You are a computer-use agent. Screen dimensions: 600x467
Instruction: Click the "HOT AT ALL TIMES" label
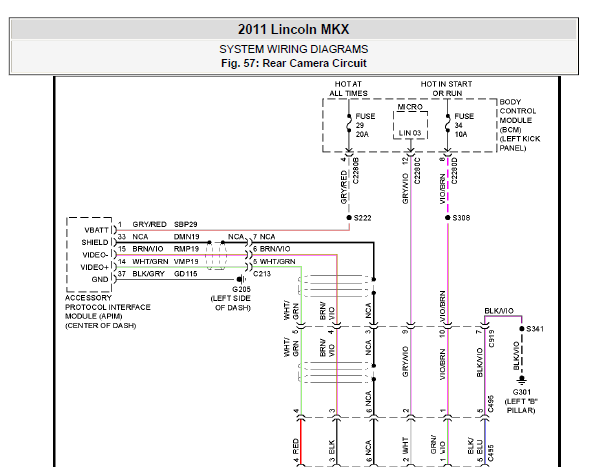click(348, 89)
